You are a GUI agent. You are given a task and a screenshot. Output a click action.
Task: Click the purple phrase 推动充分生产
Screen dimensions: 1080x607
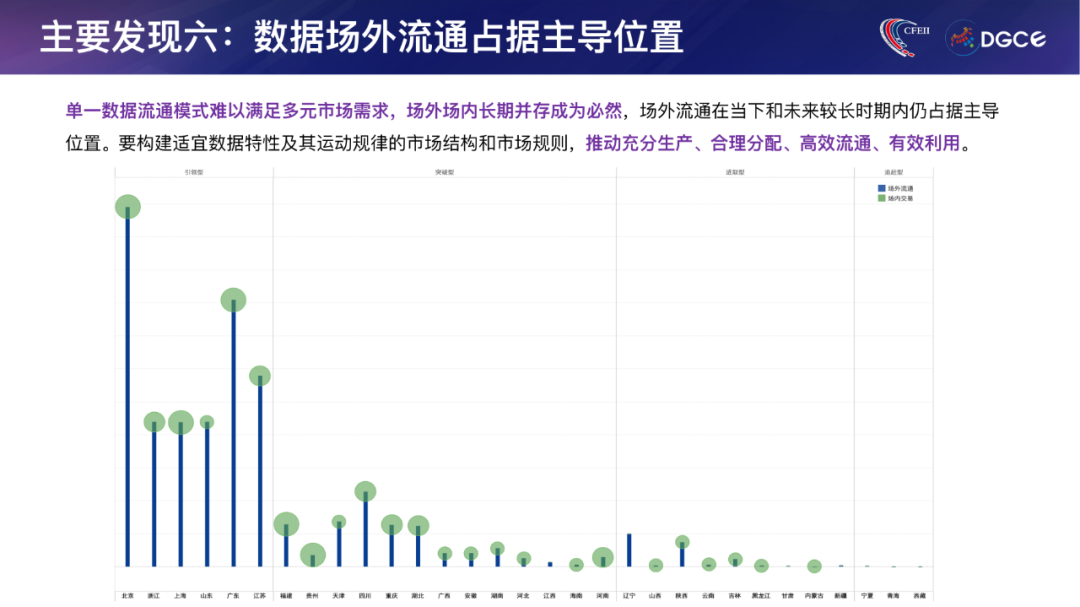tap(639, 143)
